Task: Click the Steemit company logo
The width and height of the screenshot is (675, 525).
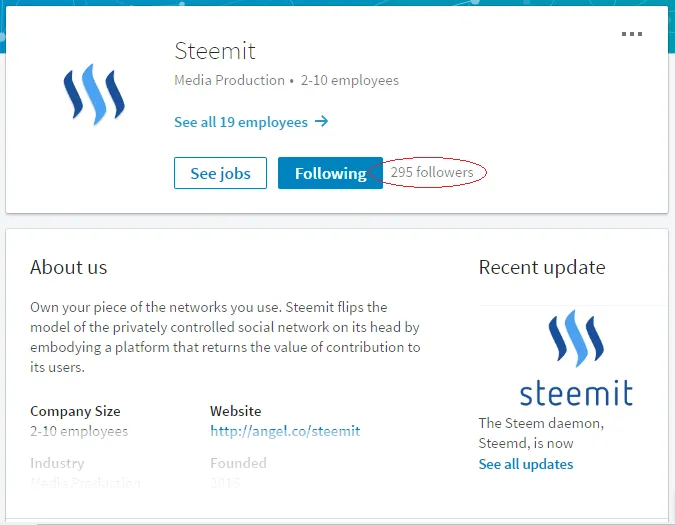Action: [x=94, y=94]
